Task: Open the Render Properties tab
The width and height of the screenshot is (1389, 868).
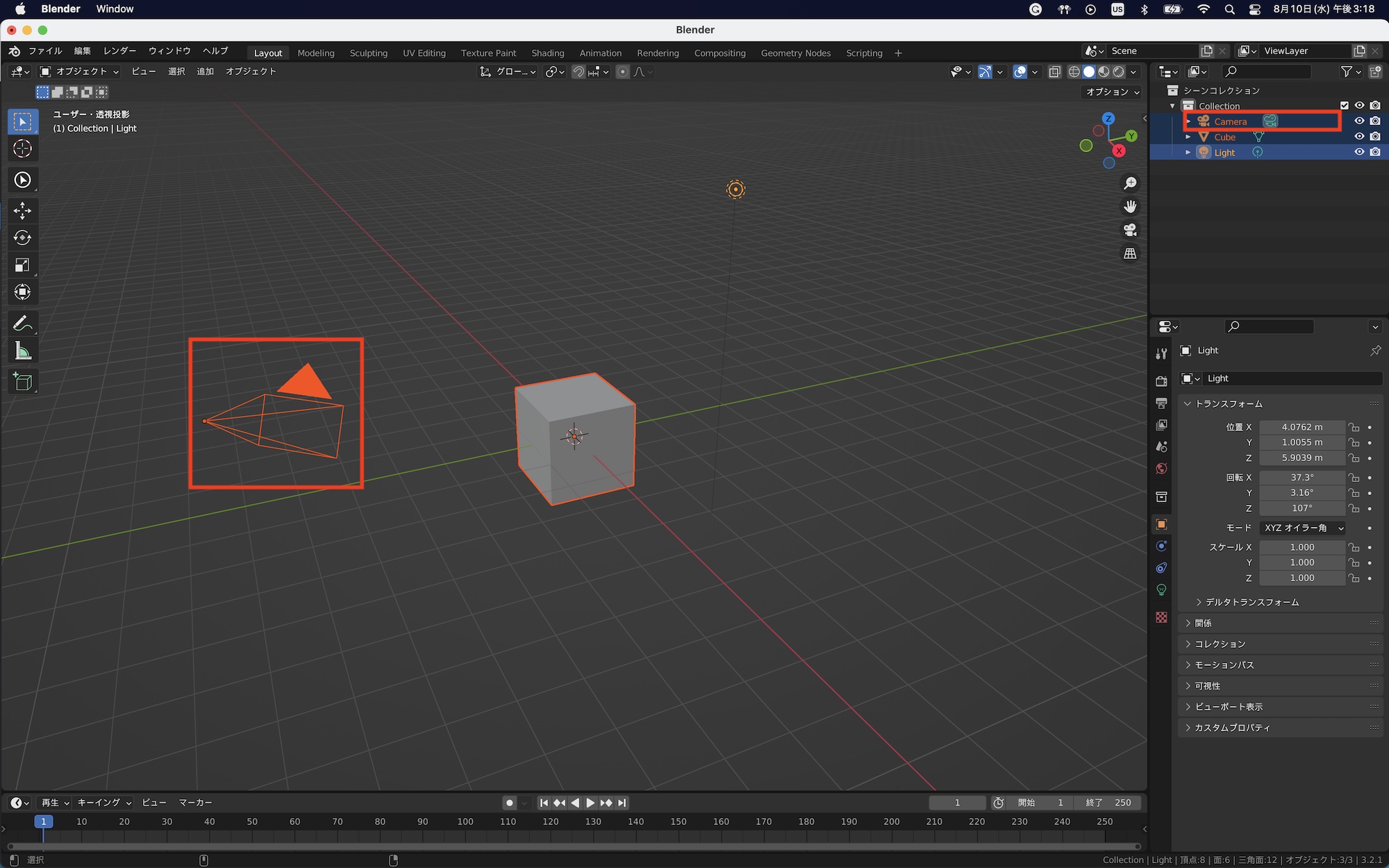Action: [x=1161, y=381]
